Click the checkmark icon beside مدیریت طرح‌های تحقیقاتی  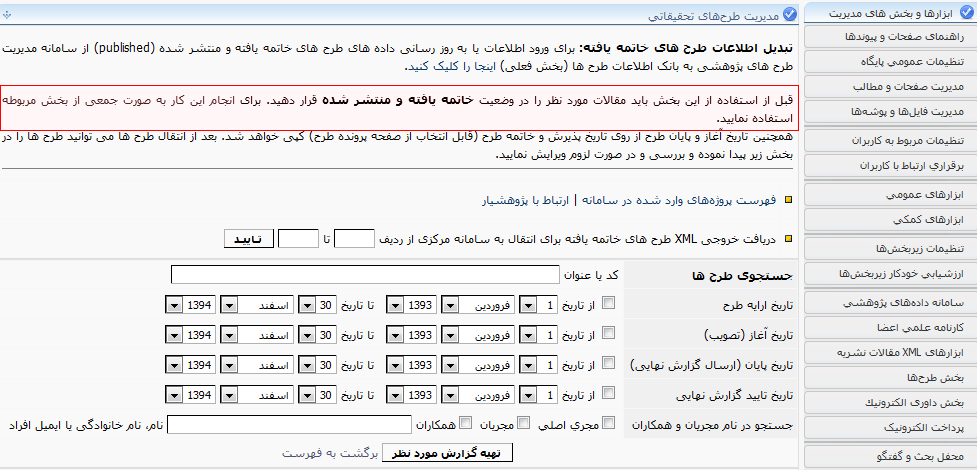pyautogui.click(x=791, y=13)
